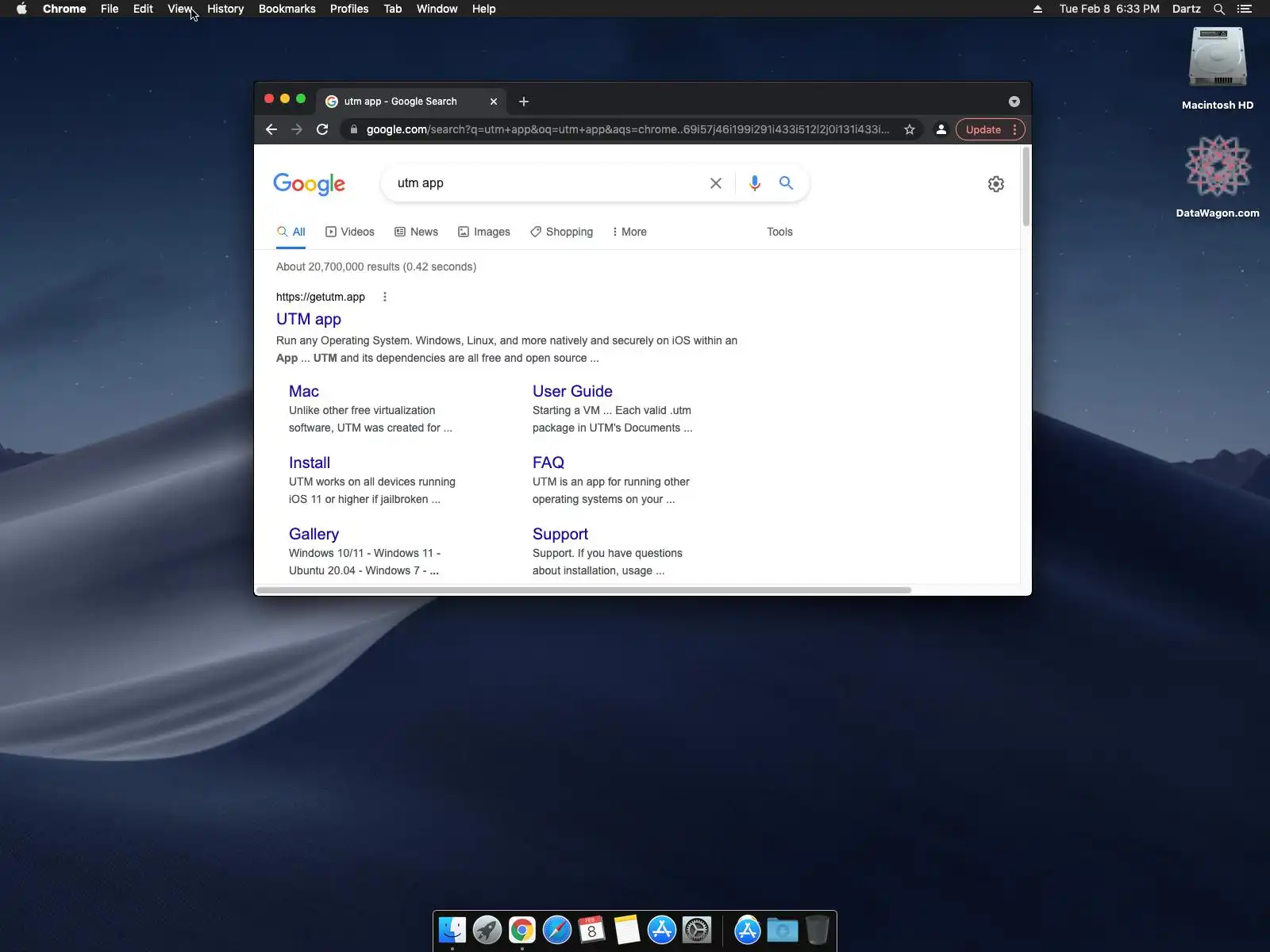
Task: Open Google settings gear
Action: tap(996, 184)
